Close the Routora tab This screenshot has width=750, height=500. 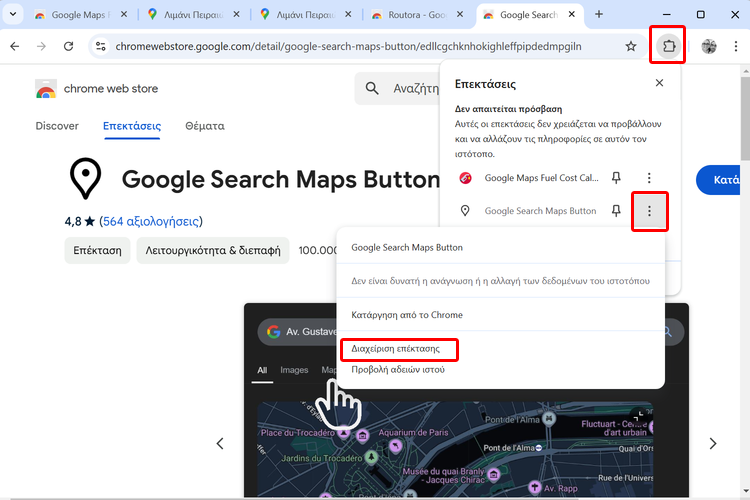click(x=460, y=14)
